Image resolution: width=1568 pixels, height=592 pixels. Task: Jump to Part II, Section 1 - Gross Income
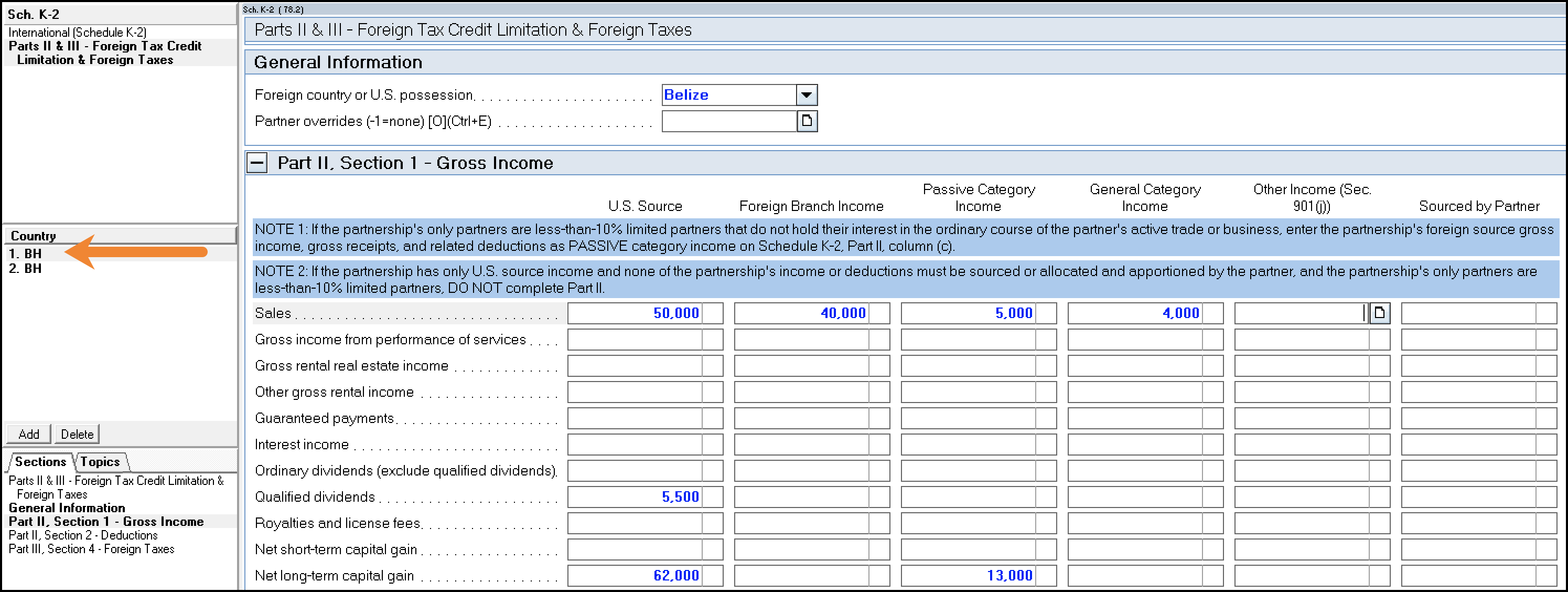106,521
